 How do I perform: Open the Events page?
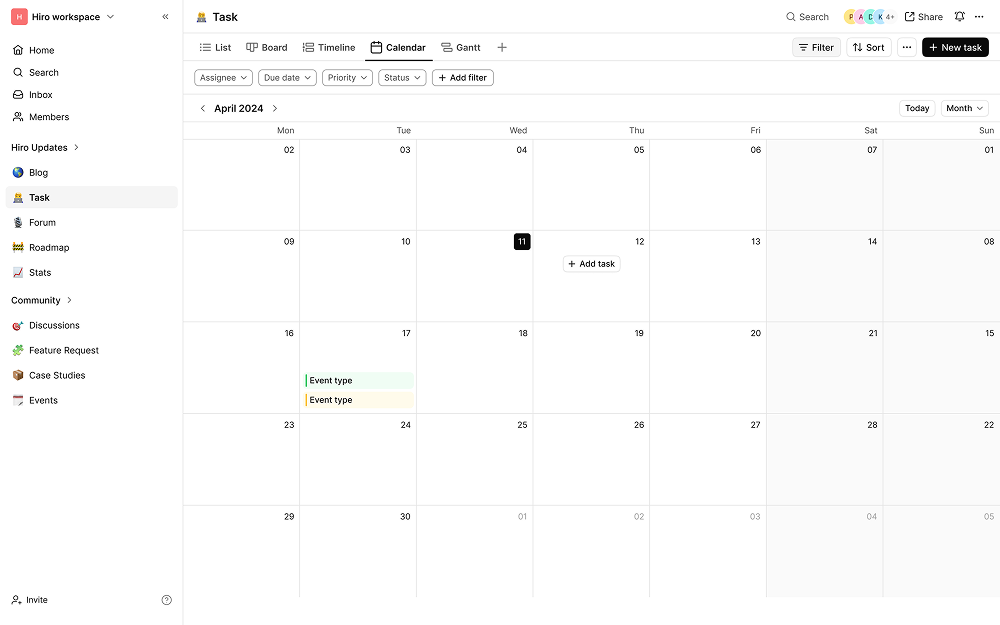[91, 401]
